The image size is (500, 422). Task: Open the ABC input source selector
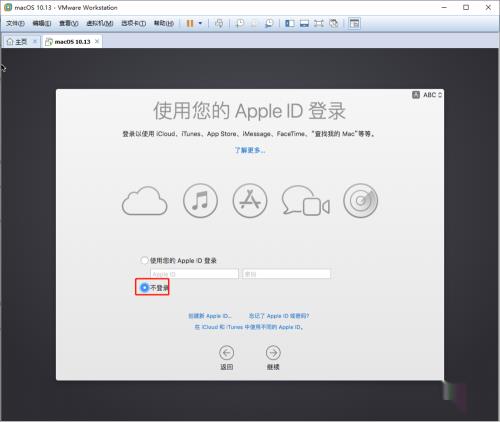[427, 95]
